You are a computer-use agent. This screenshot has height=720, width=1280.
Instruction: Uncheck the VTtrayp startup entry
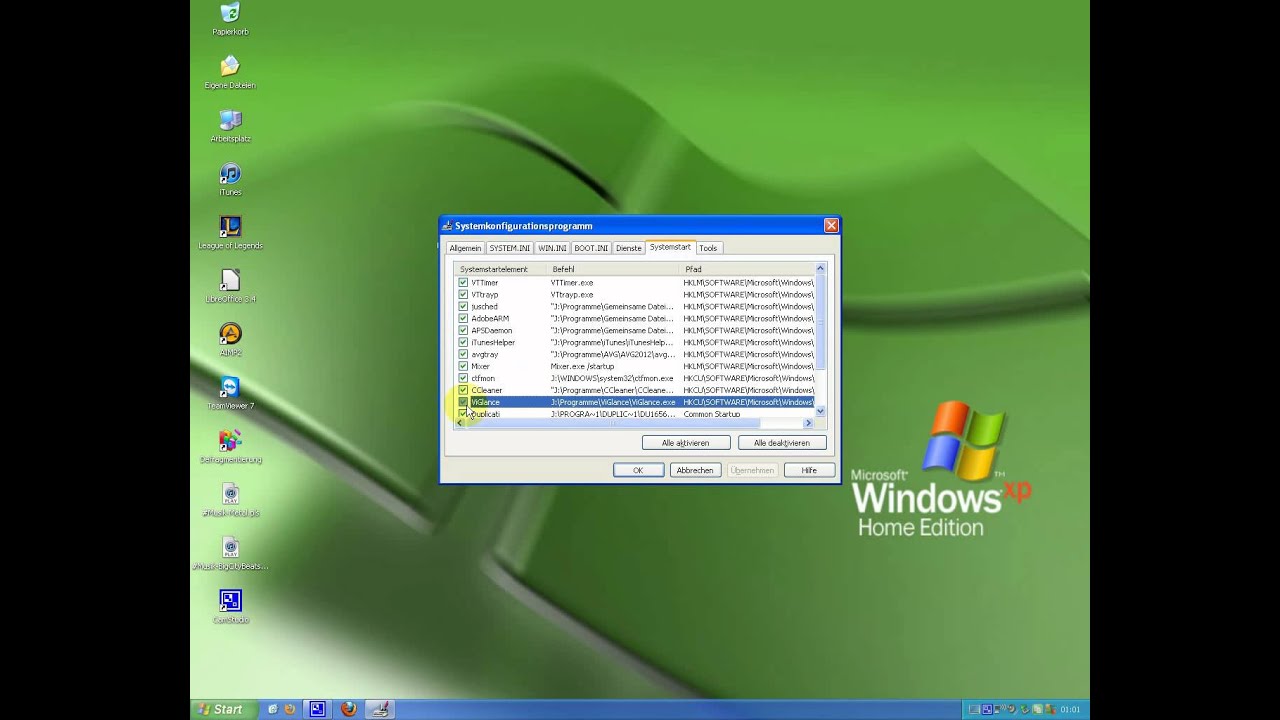(463, 295)
